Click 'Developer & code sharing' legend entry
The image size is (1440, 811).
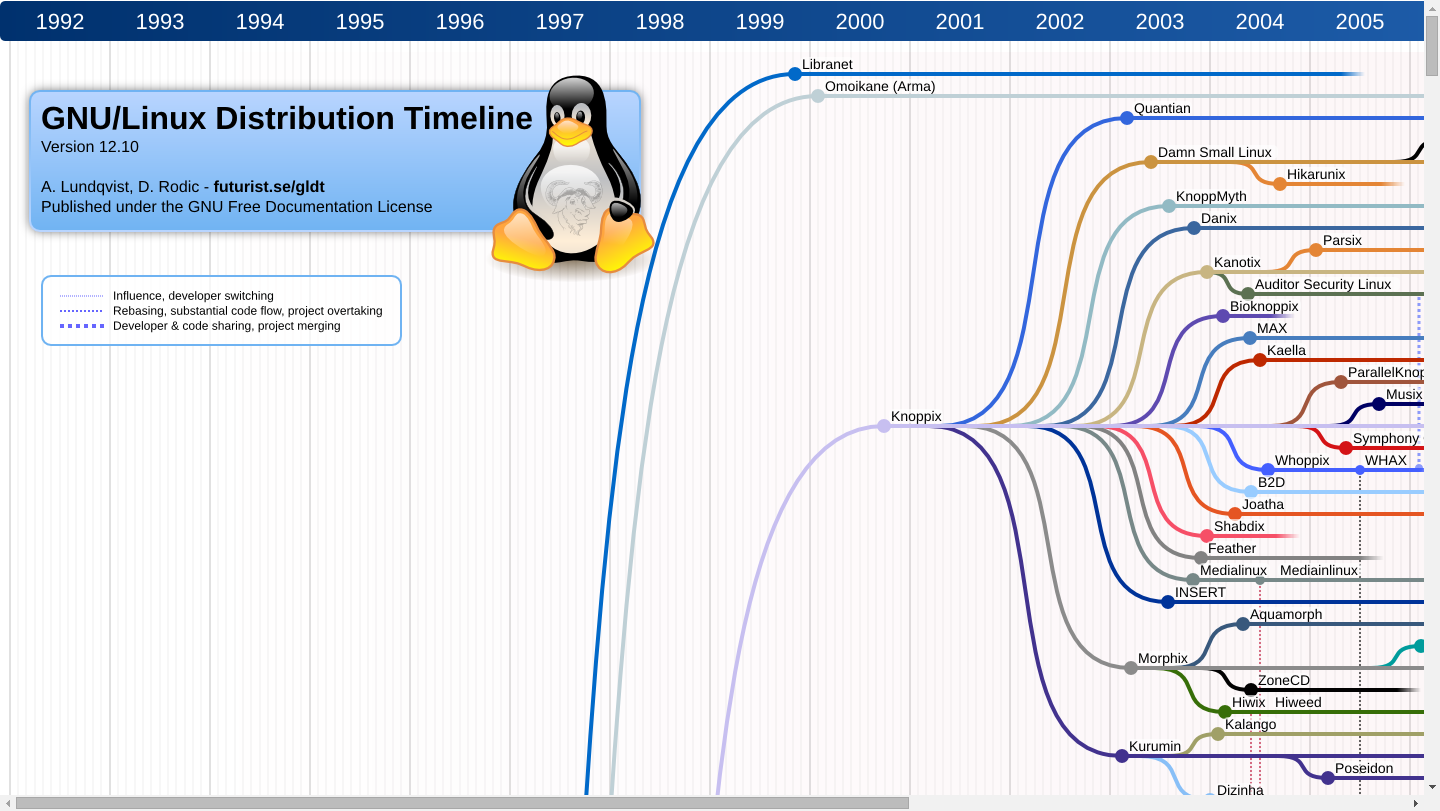tap(227, 326)
